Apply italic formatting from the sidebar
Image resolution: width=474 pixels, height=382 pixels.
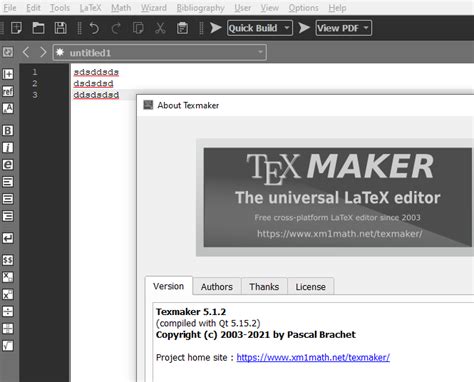[x=8, y=147]
